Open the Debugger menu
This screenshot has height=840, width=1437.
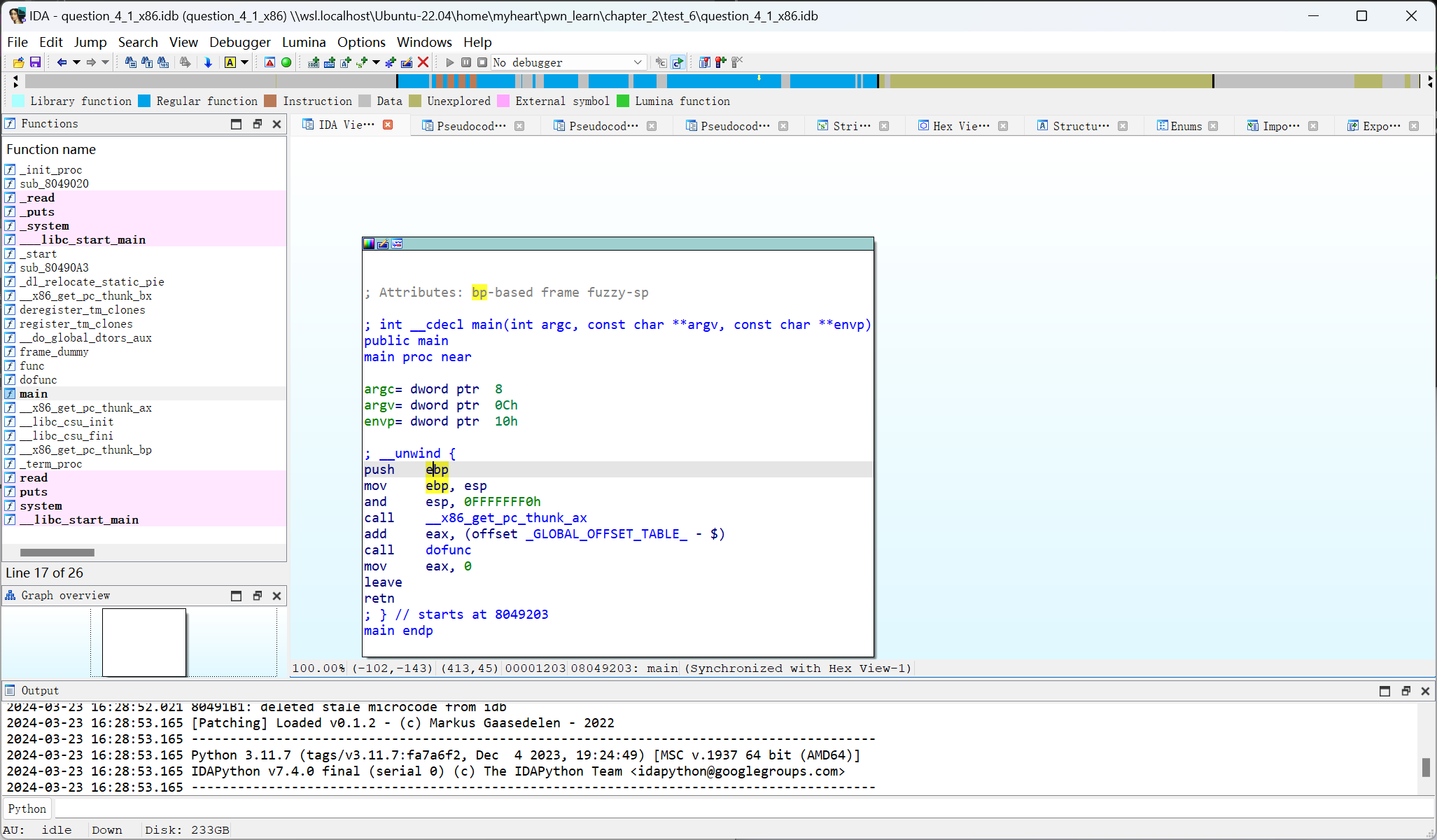(240, 42)
